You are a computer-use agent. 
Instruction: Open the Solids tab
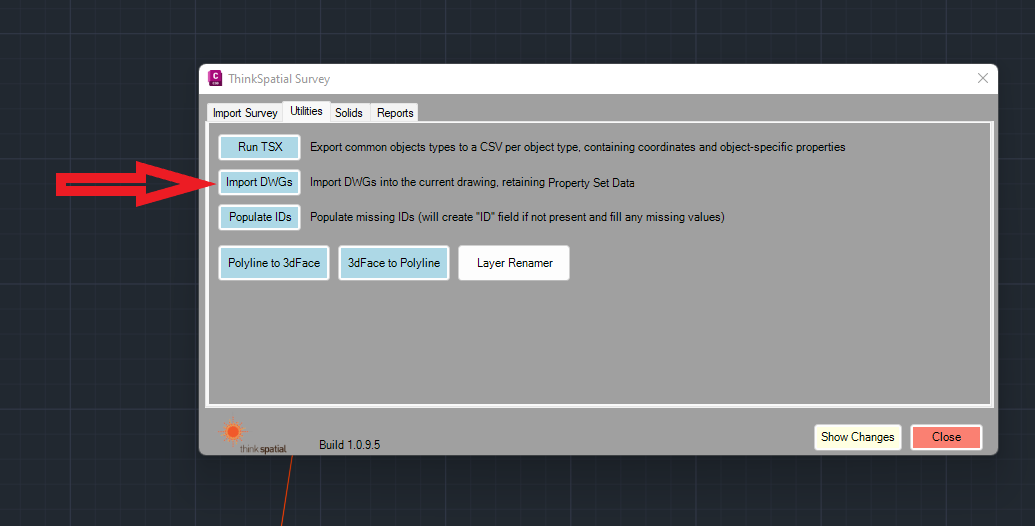coord(349,113)
